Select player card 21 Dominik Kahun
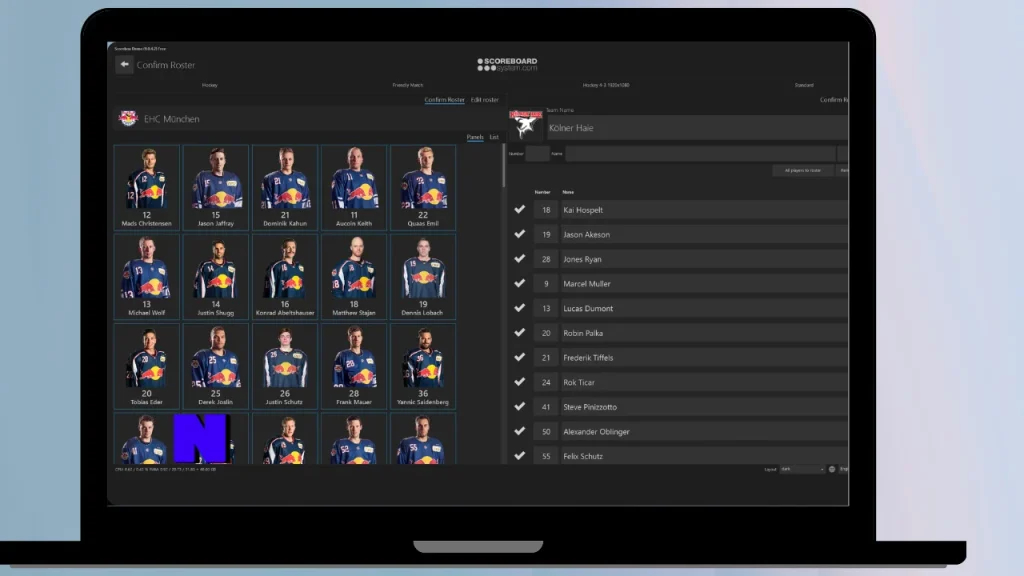 285,187
